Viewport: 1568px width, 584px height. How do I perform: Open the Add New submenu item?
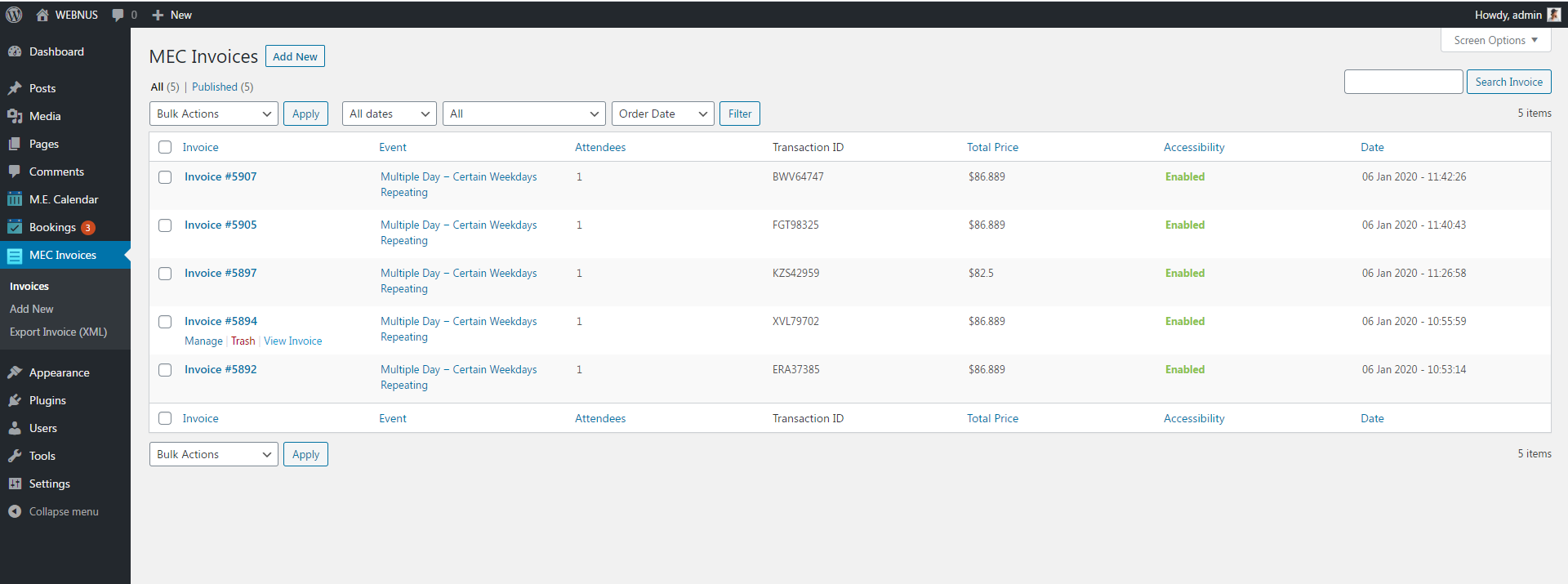tap(32, 309)
